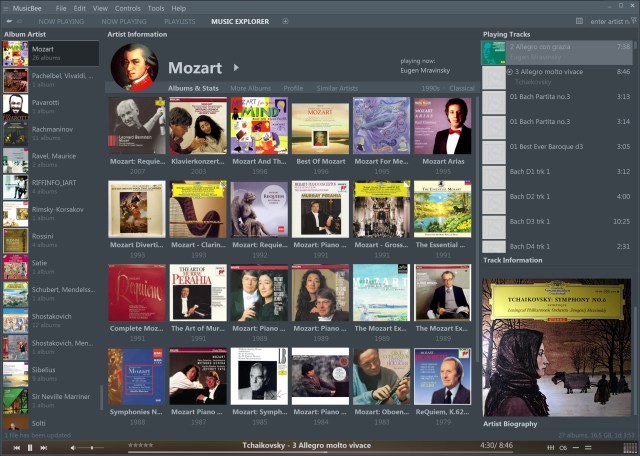This screenshot has height=456, width=640.
Task: Switch to the Similar Artists view
Action: (337, 88)
